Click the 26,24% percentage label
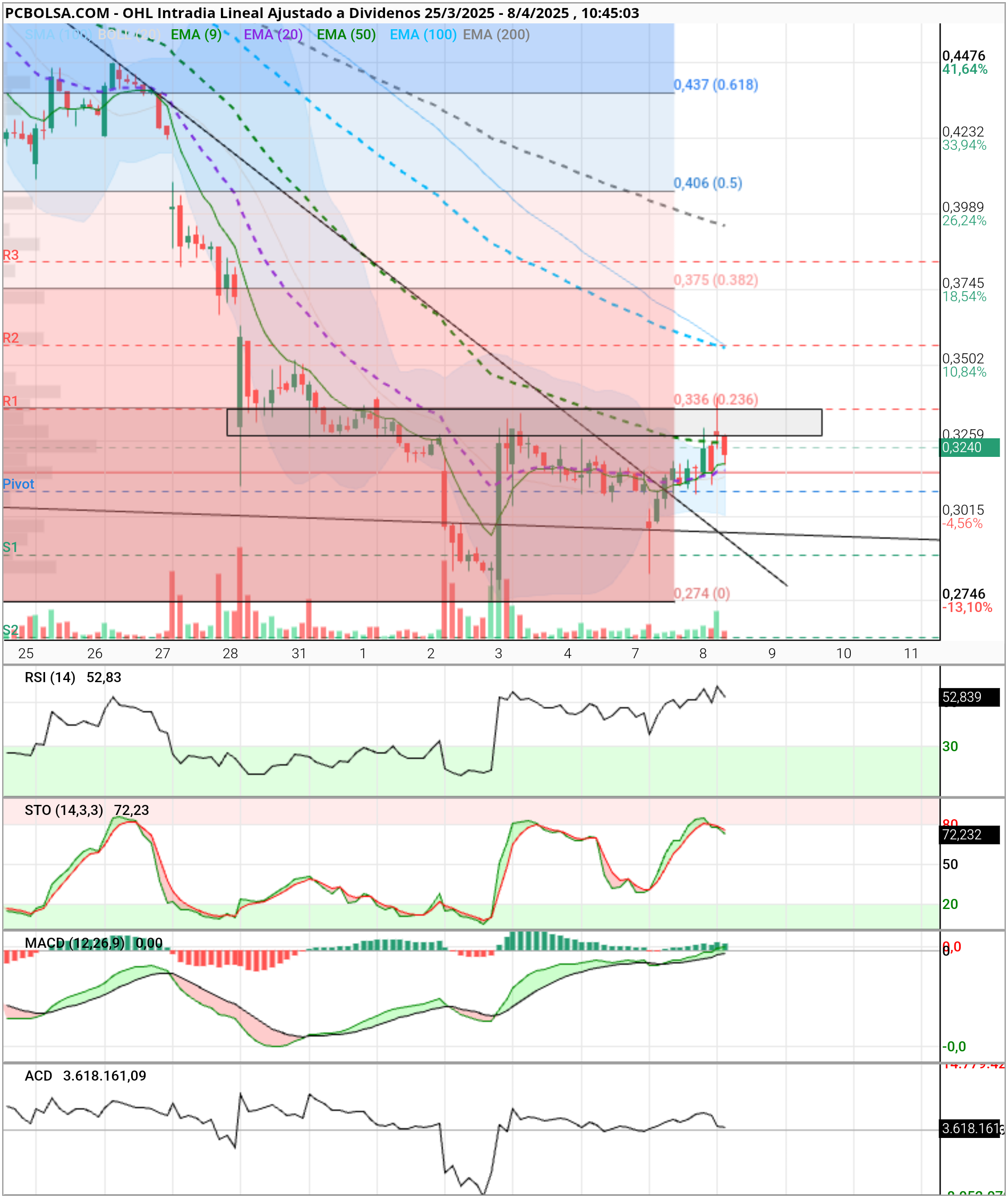1008x1198 pixels. click(964, 220)
